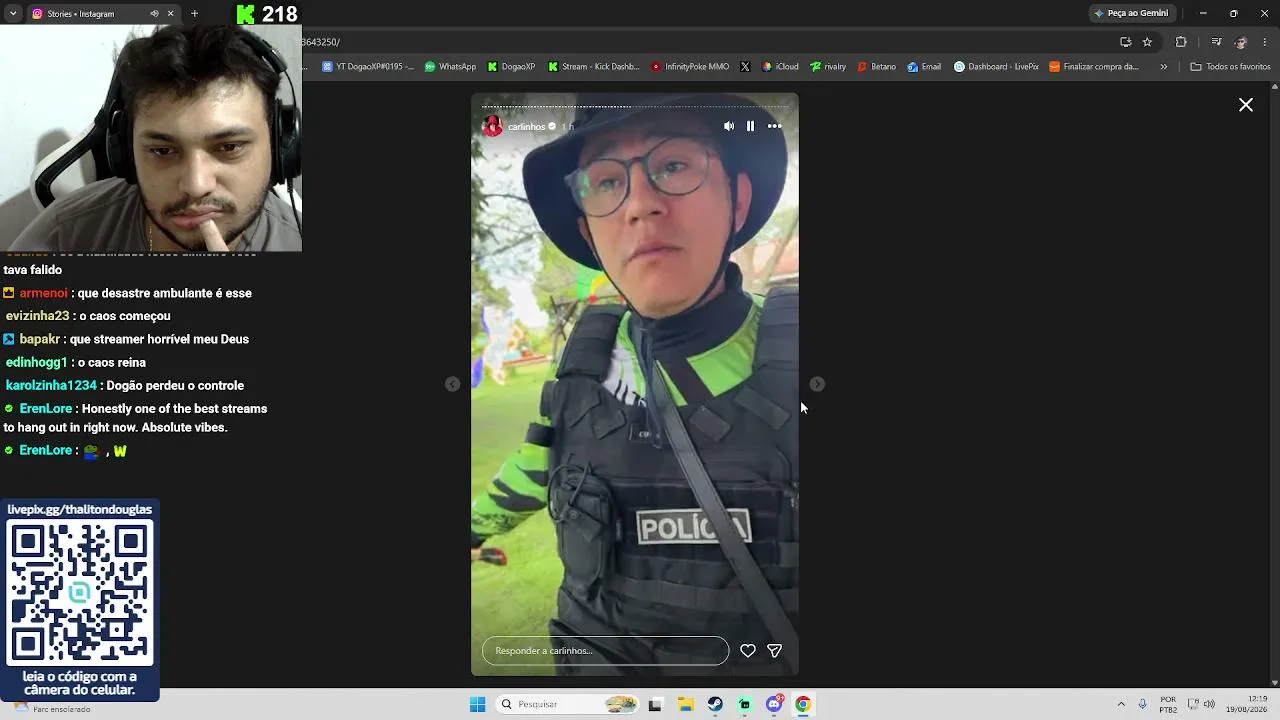Install app icon in address bar
Screen dimensions: 1280x720
tap(1125, 42)
